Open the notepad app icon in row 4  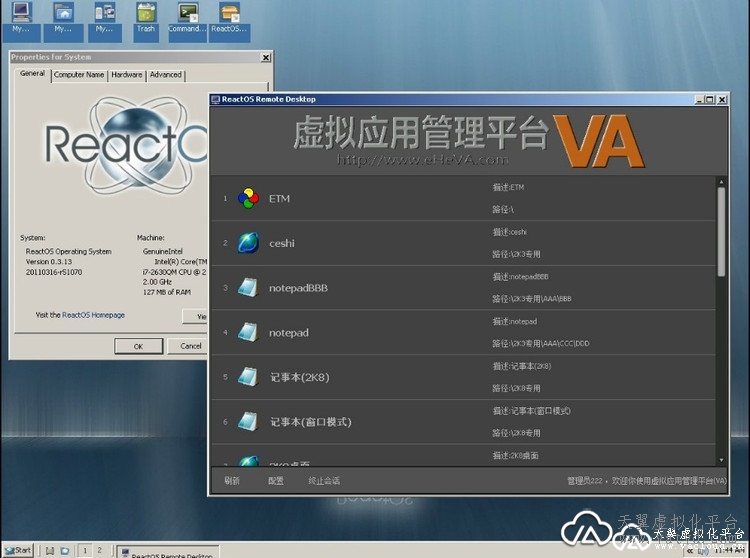tap(247, 332)
